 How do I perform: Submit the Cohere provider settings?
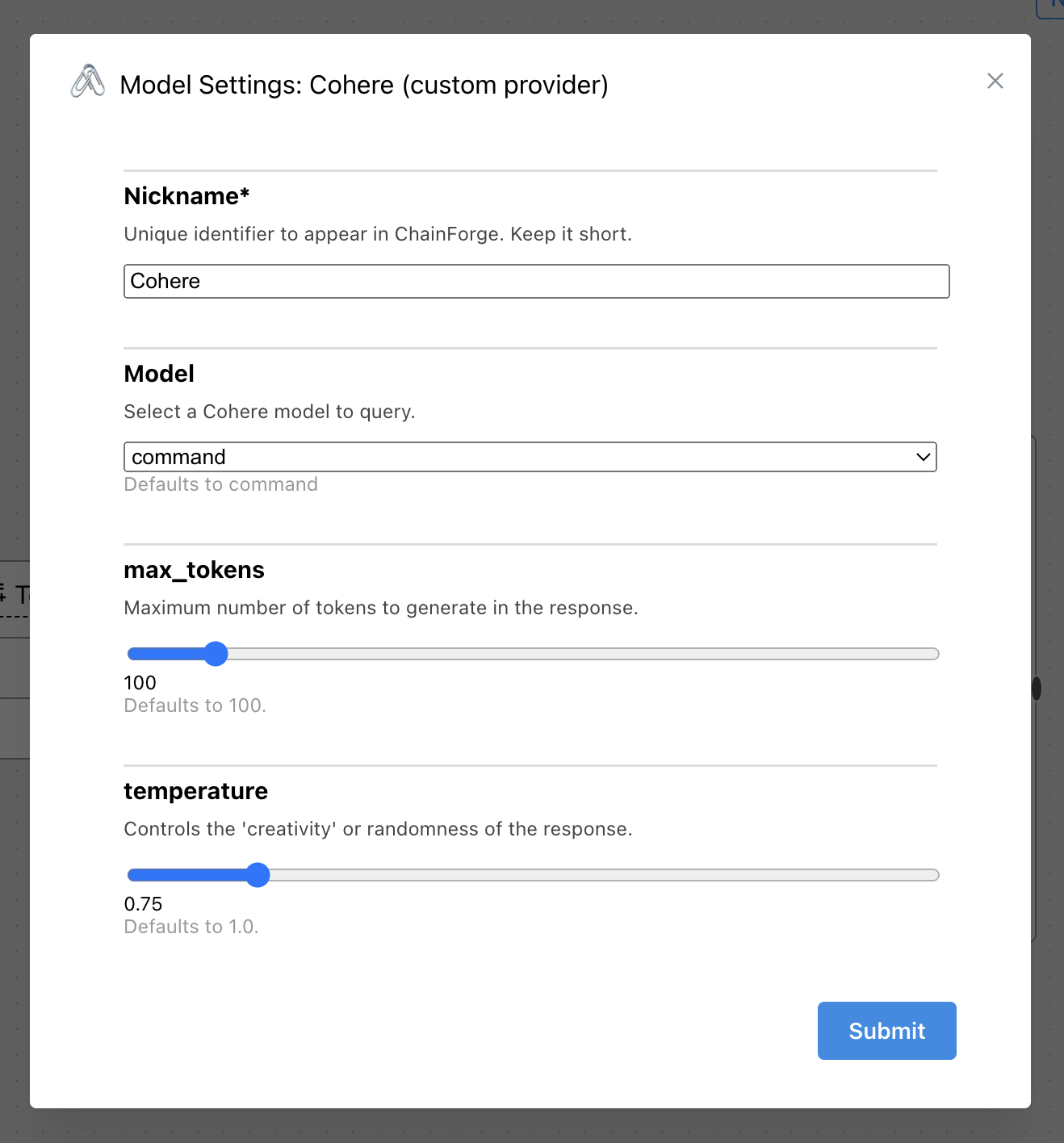click(886, 1031)
